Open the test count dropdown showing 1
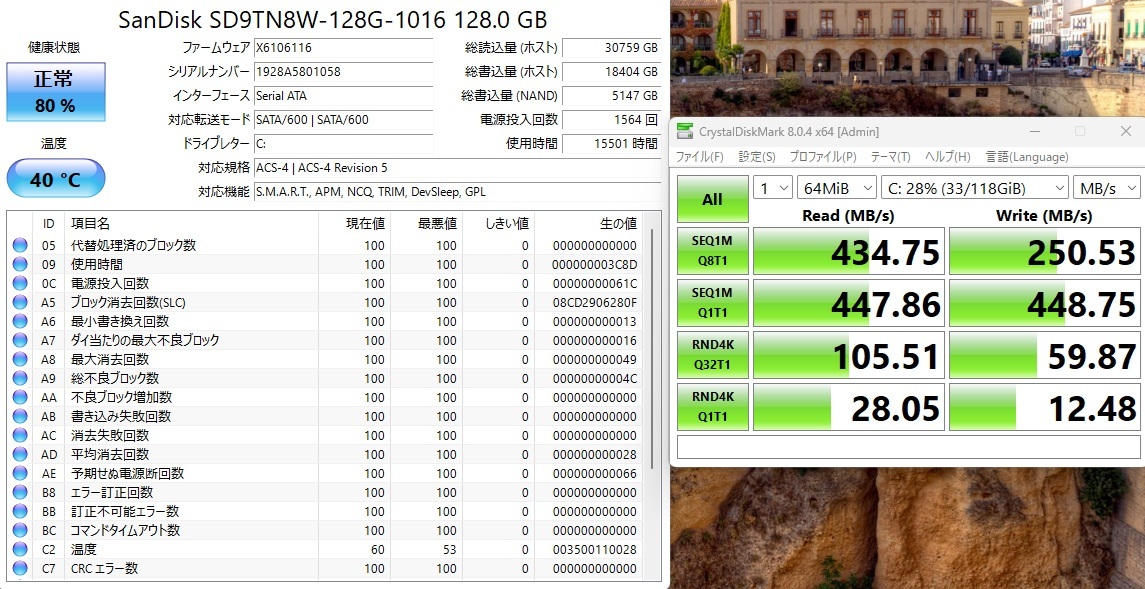Image resolution: width=1145 pixels, height=589 pixels. 773,188
